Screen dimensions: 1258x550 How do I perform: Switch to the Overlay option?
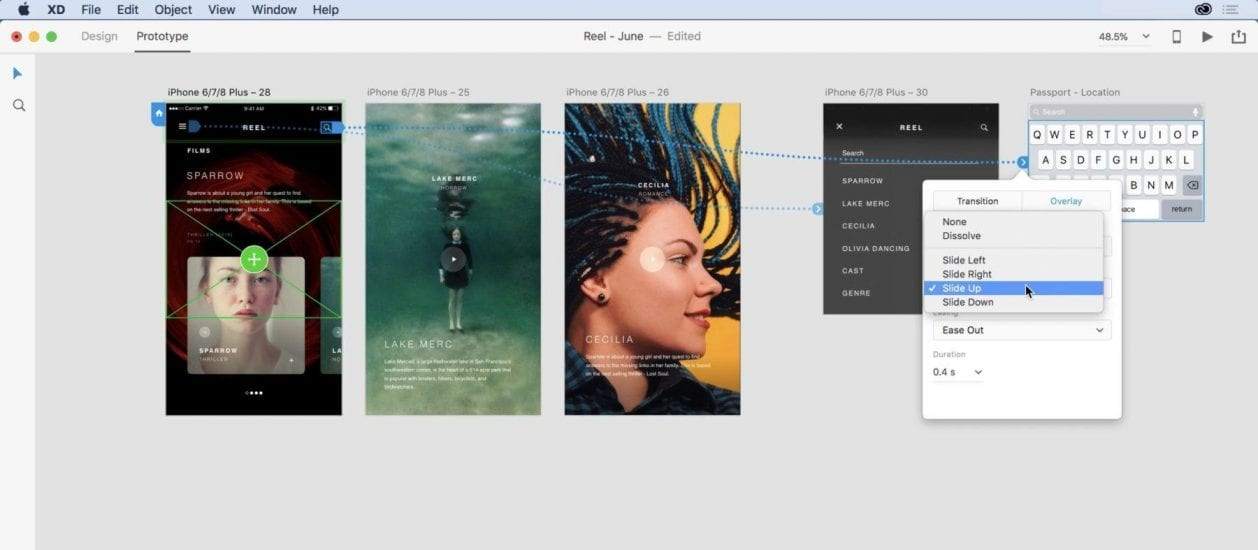1065,201
